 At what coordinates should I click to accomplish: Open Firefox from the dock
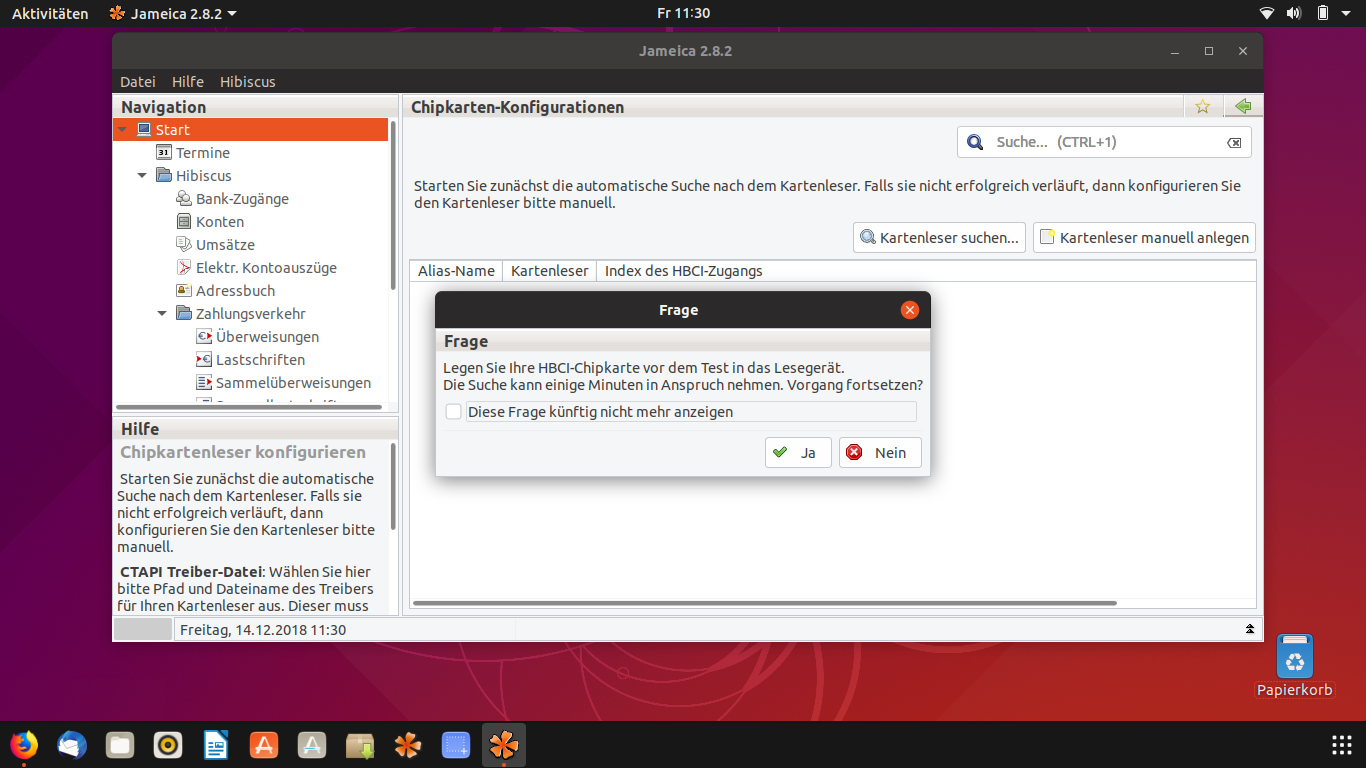(x=24, y=745)
